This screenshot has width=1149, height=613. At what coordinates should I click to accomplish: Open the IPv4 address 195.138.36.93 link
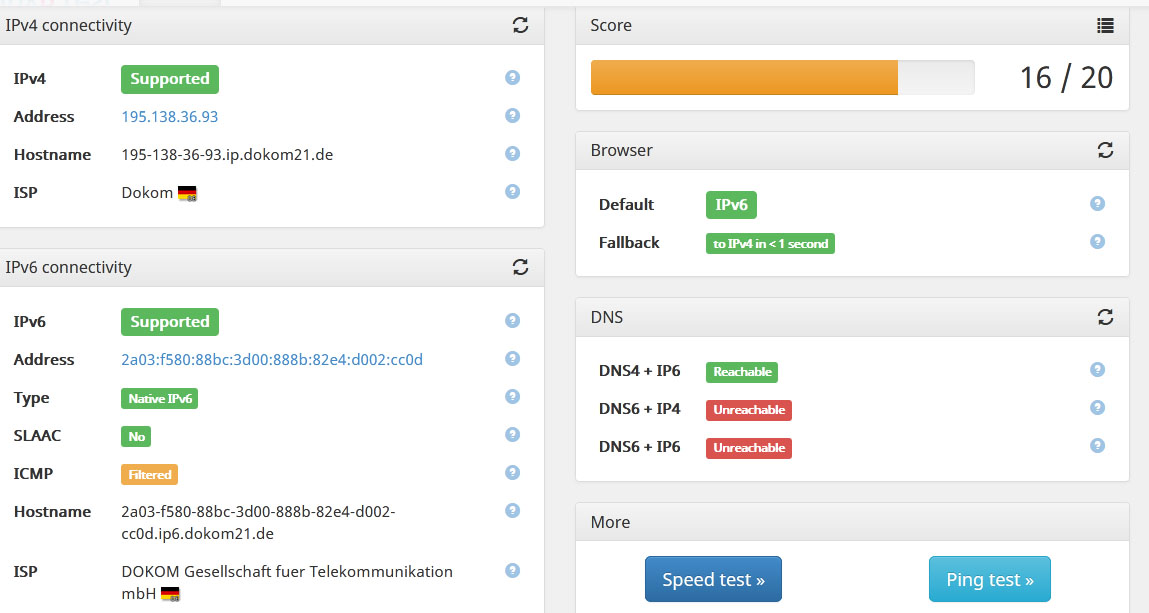(x=170, y=117)
